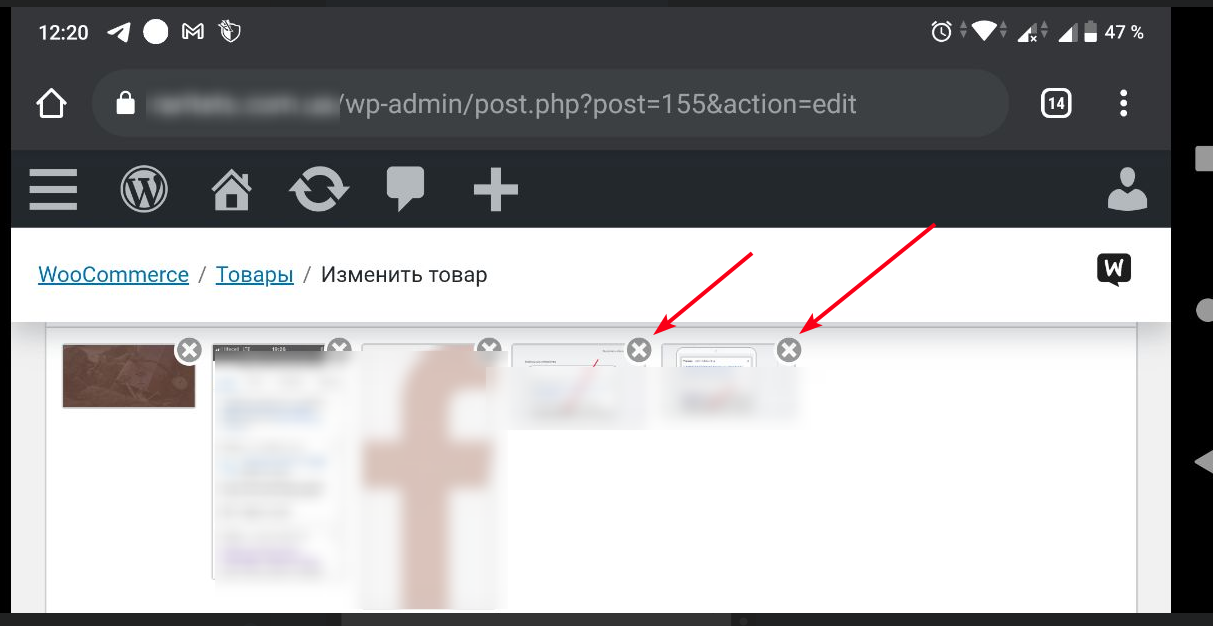Image resolution: width=1213 pixels, height=626 pixels.
Task: Open browser tabs switcher showing 14
Action: [x=1056, y=103]
